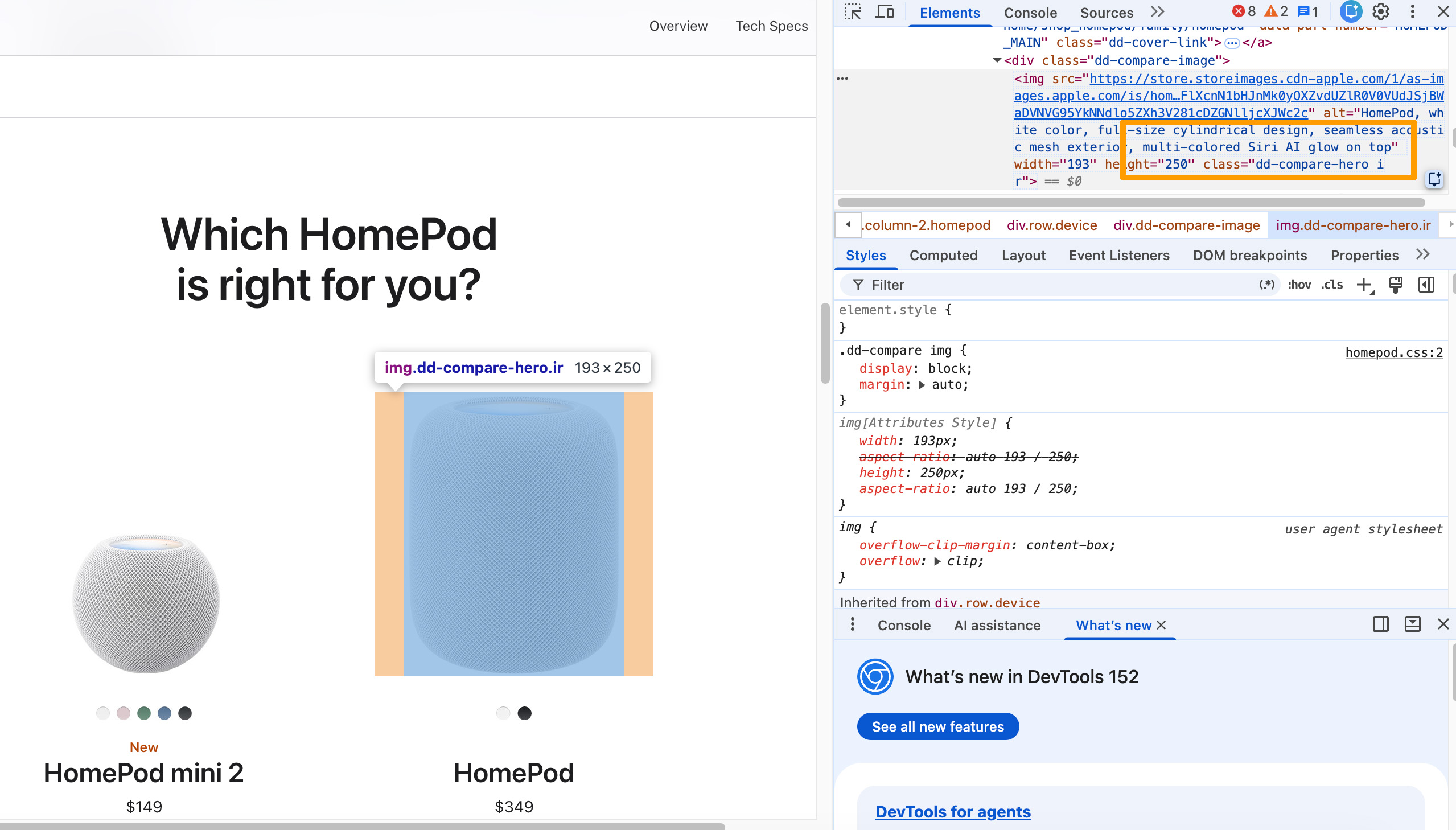Select .column-2.homepod breadcrumb
This screenshot has width=1456, height=830.
pos(927,225)
